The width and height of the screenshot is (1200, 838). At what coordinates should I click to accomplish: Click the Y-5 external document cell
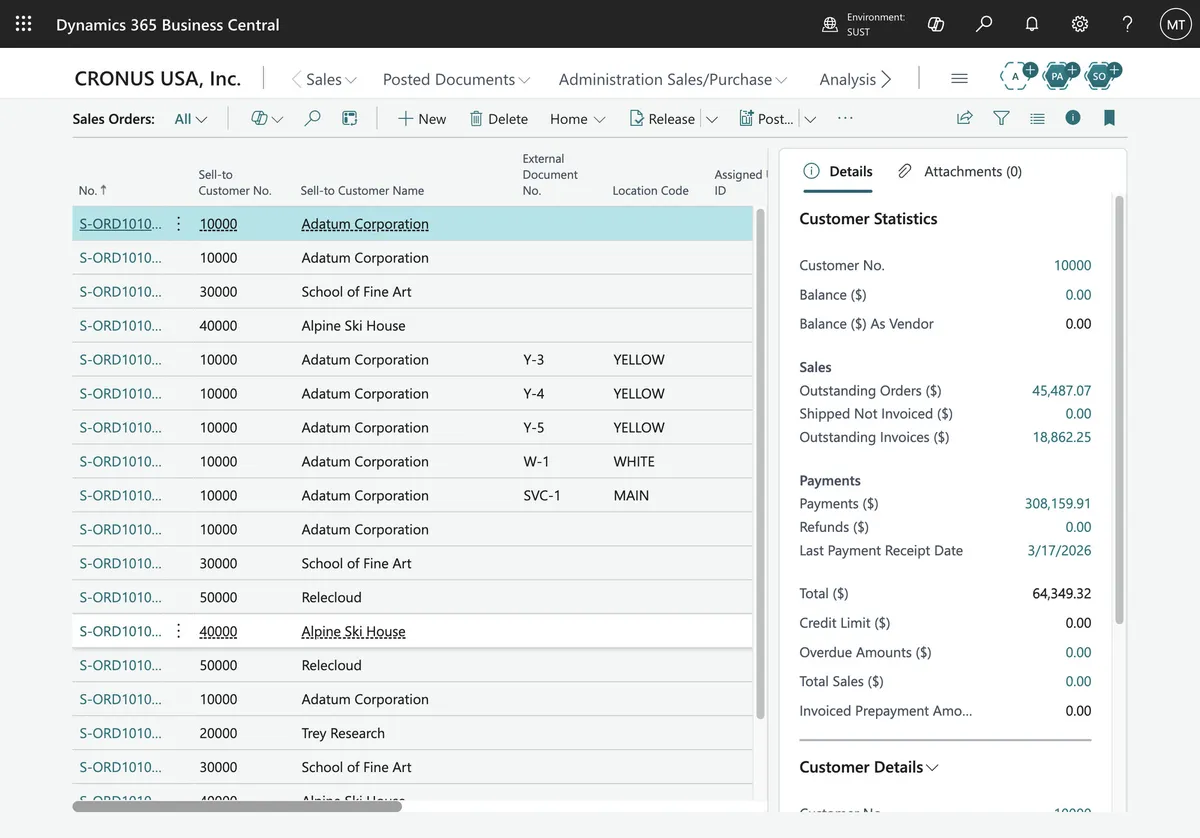pos(534,427)
